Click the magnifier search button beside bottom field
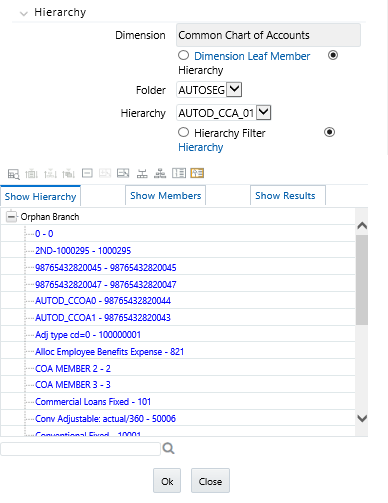The height and width of the screenshot is (503, 388). coord(168,448)
